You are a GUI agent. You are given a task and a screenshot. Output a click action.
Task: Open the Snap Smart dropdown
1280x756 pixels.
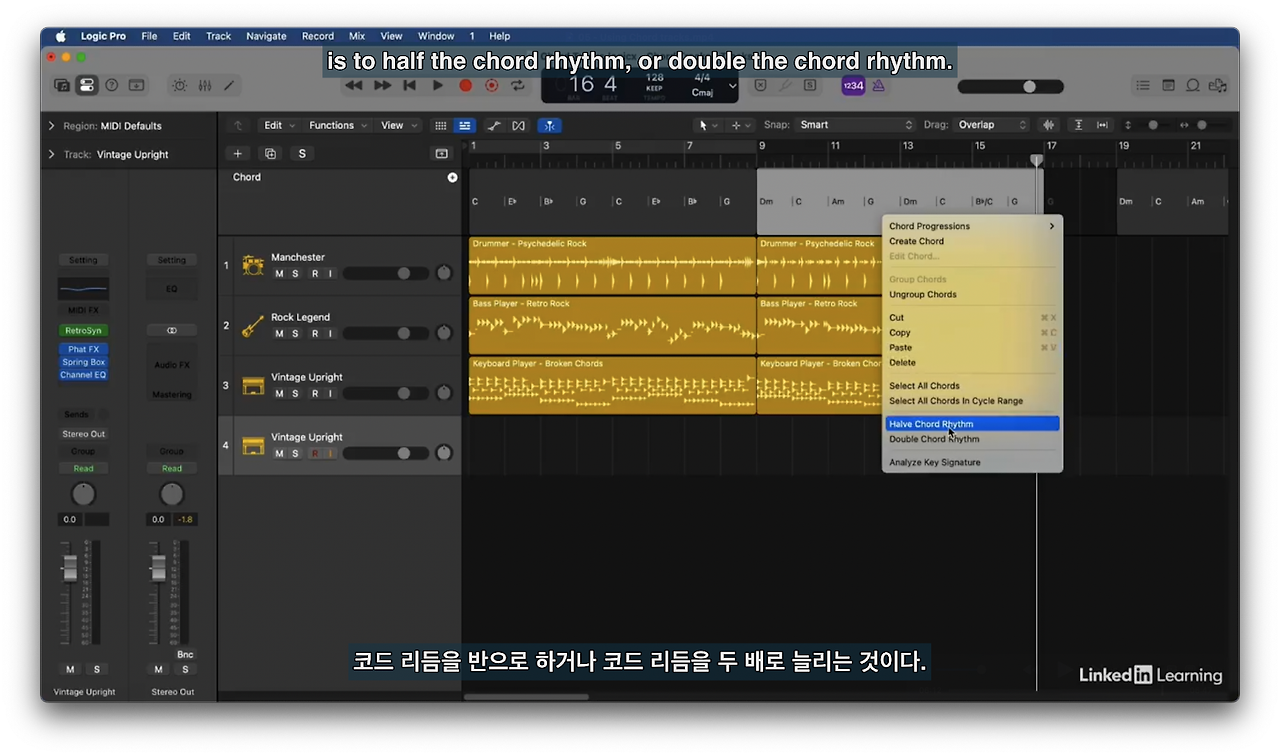[x=856, y=125]
